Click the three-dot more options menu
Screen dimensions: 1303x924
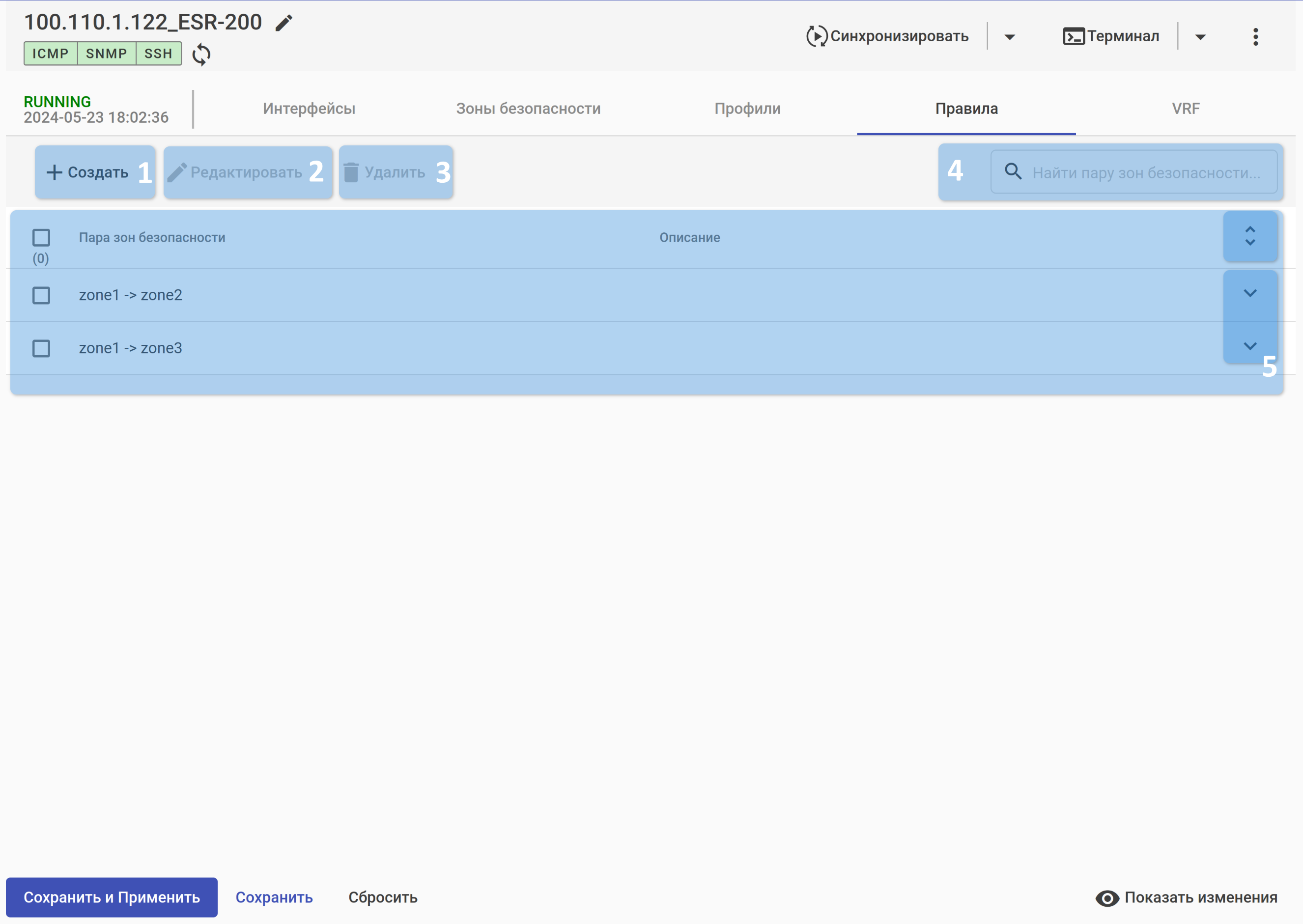1255,37
